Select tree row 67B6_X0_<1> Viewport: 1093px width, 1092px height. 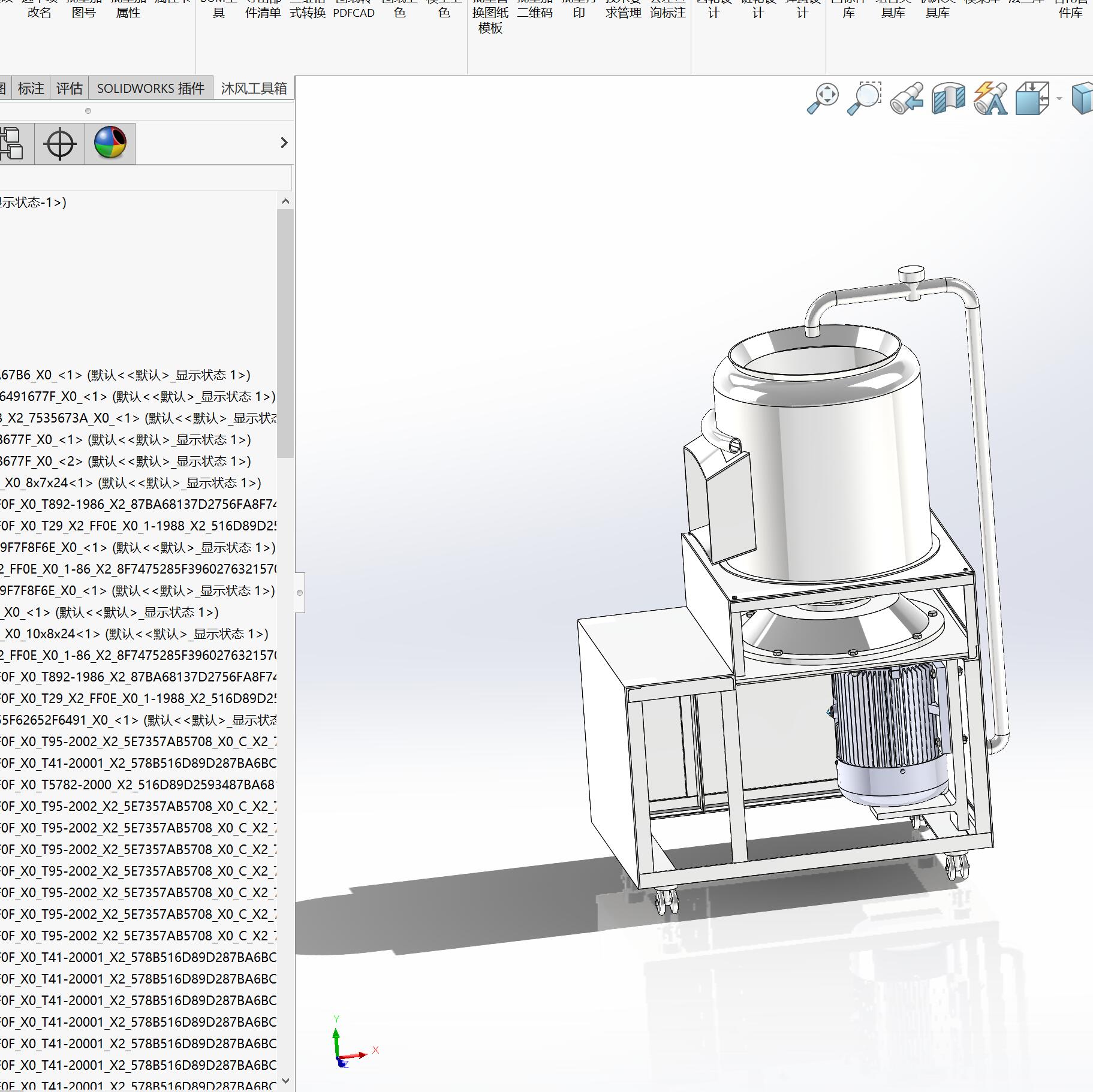[x=125, y=375]
